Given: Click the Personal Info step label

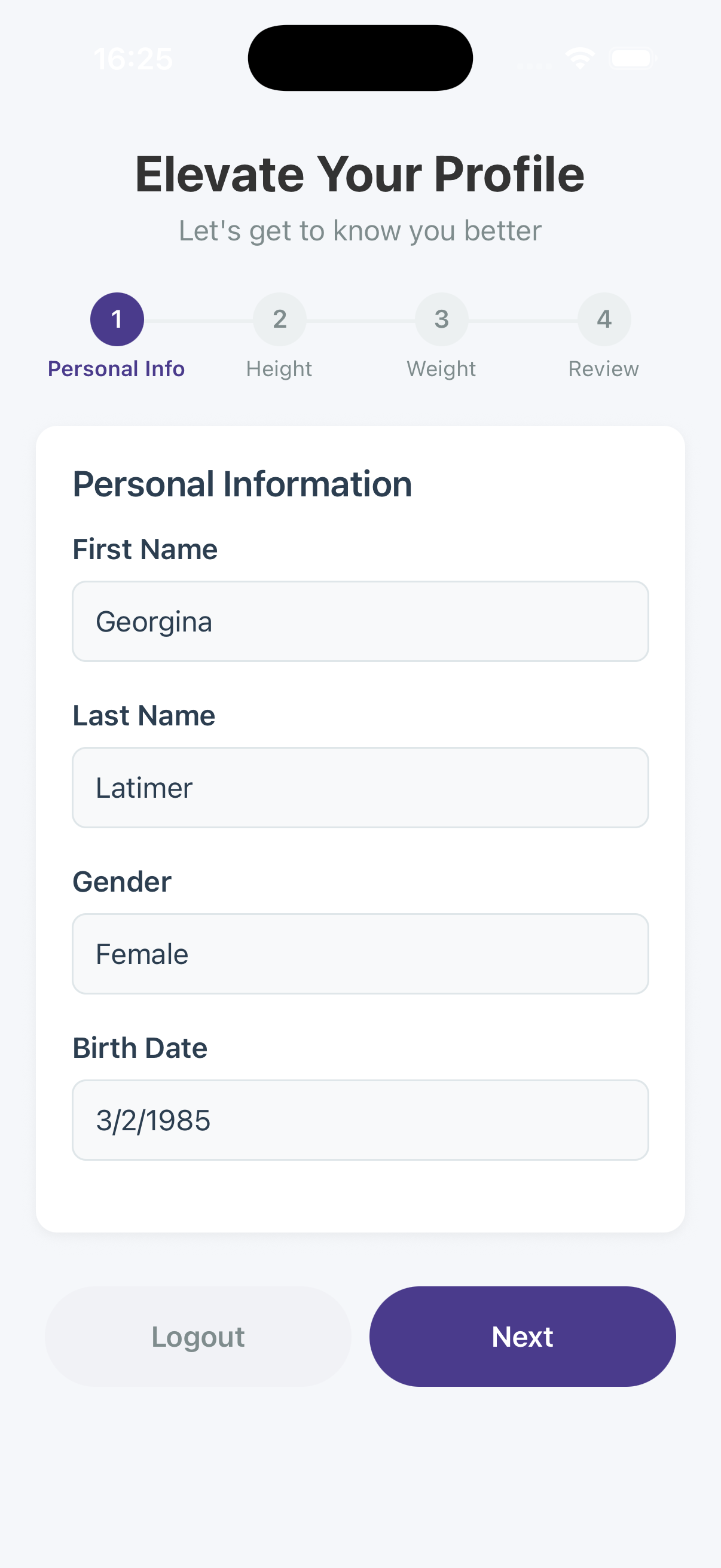Looking at the screenshot, I should (x=115, y=368).
